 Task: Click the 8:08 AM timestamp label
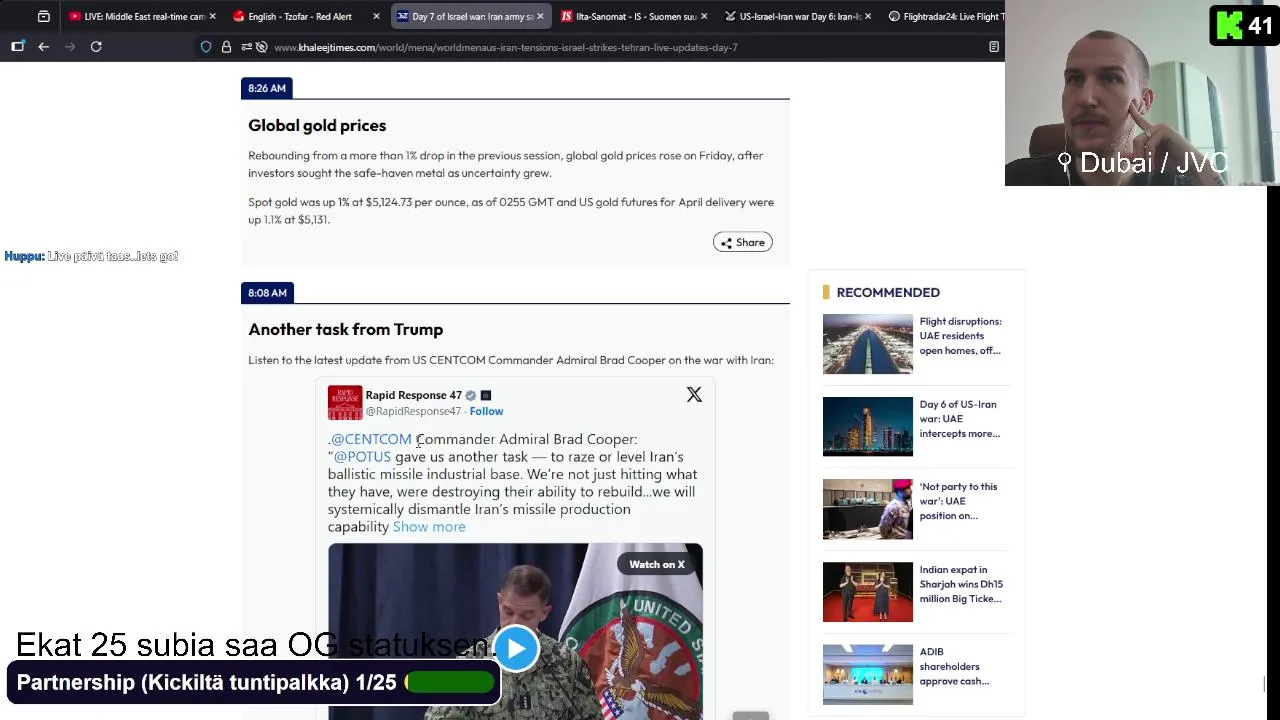pyautogui.click(x=267, y=293)
